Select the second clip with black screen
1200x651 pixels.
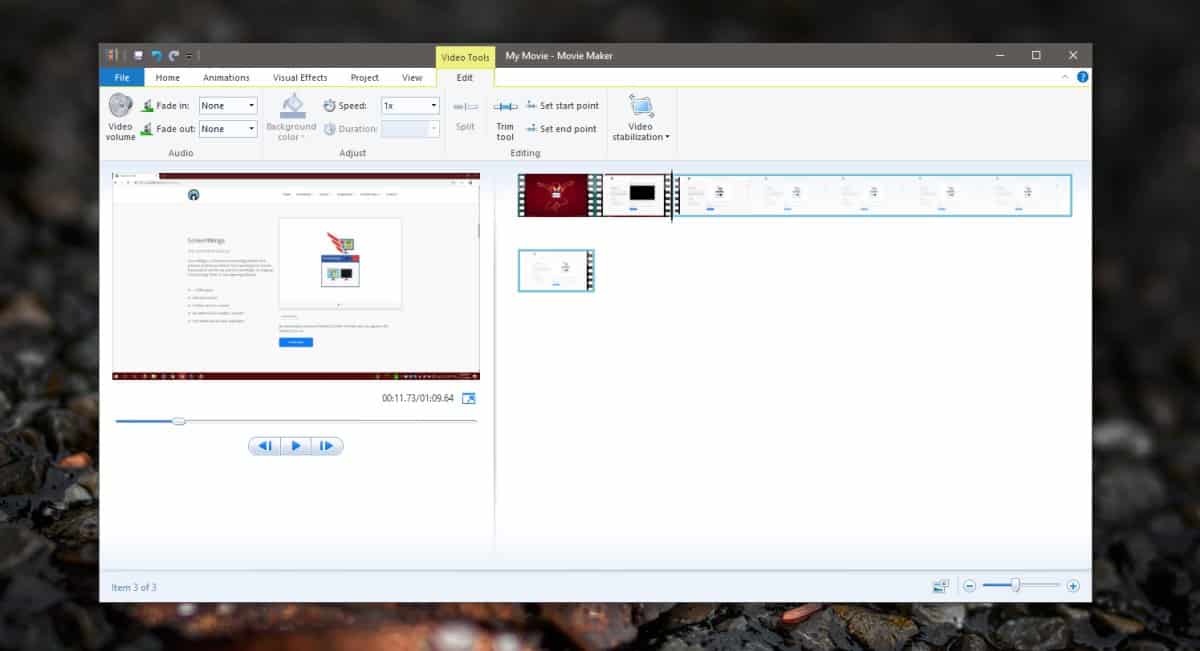click(638, 195)
